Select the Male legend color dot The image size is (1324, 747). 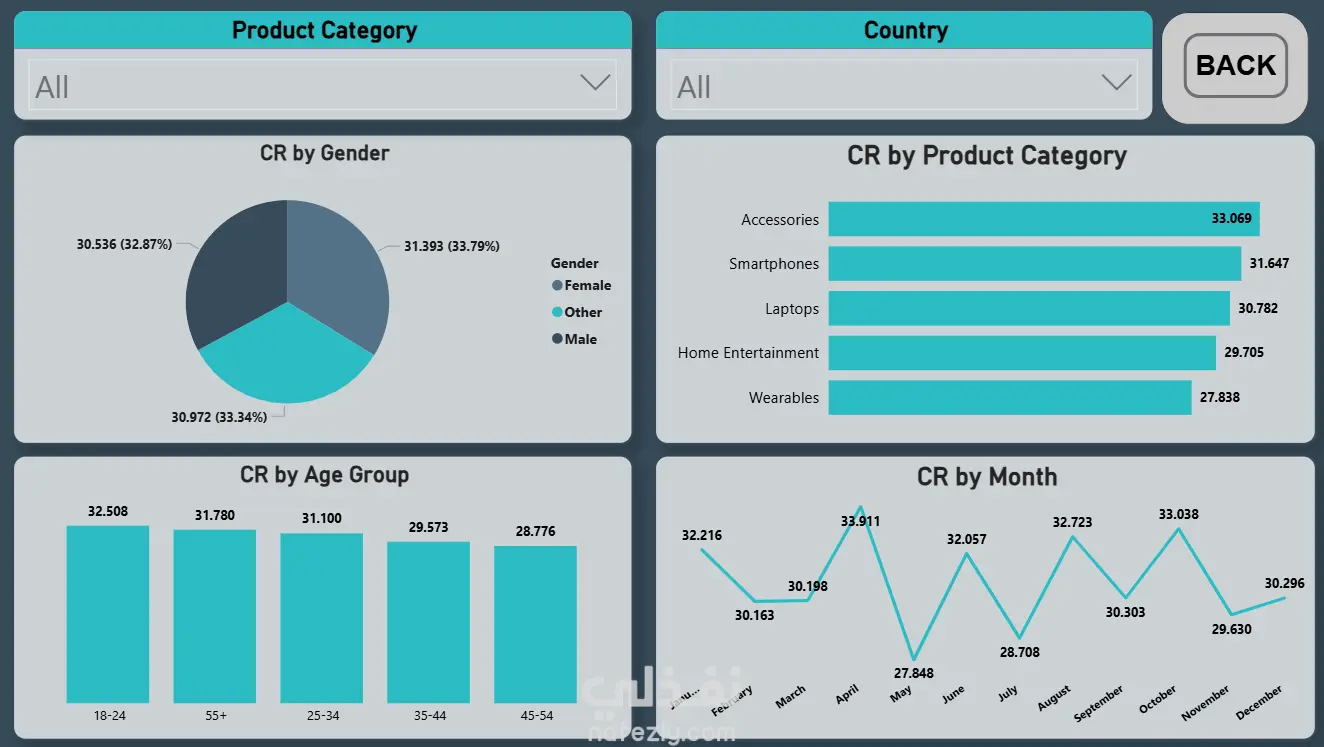557,339
